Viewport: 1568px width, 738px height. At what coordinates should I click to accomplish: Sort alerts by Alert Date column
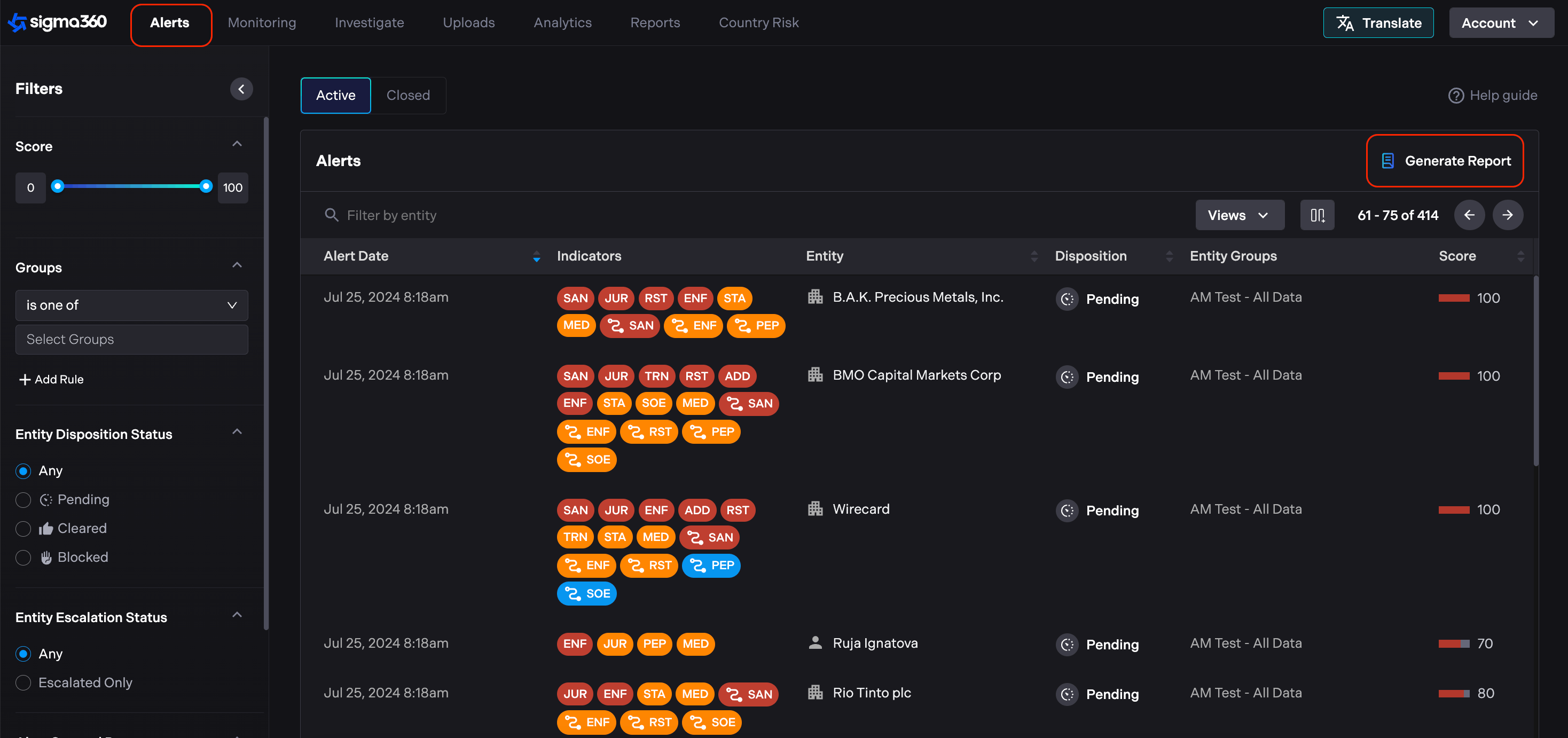point(536,256)
